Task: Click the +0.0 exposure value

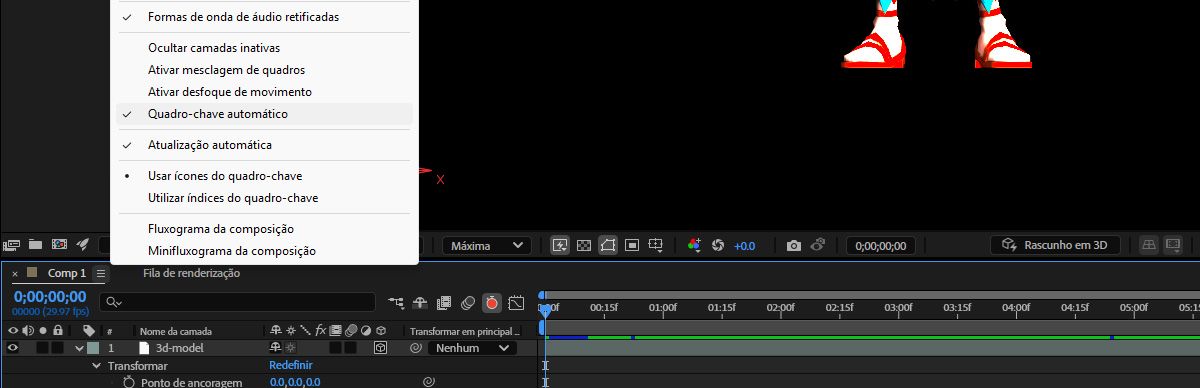Action: [x=745, y=245]
